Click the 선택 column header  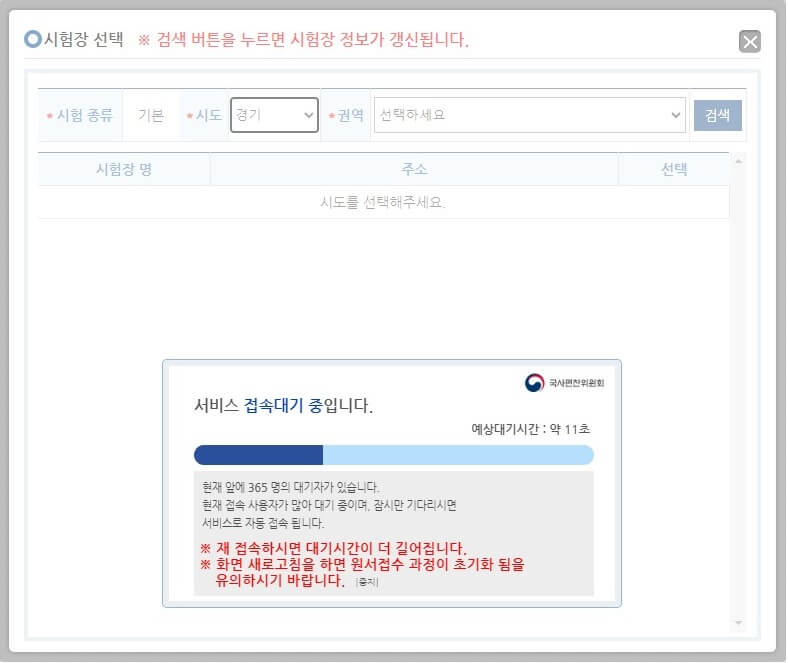[x=673, y=169]
